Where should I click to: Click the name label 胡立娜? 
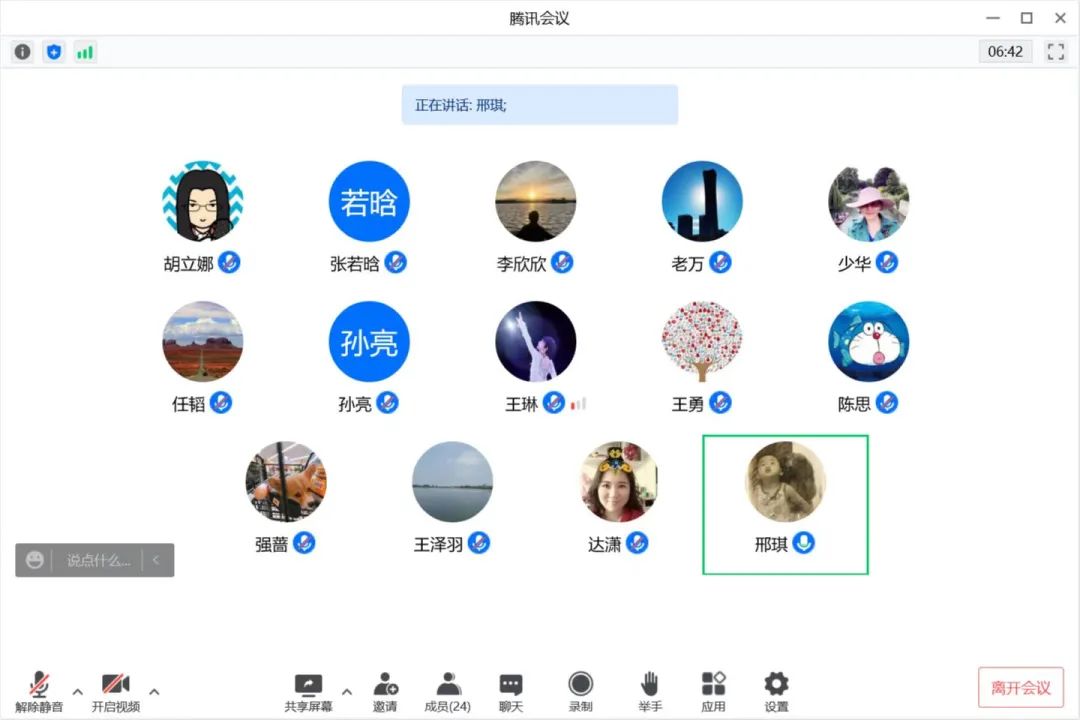click(x=189, y=264)
